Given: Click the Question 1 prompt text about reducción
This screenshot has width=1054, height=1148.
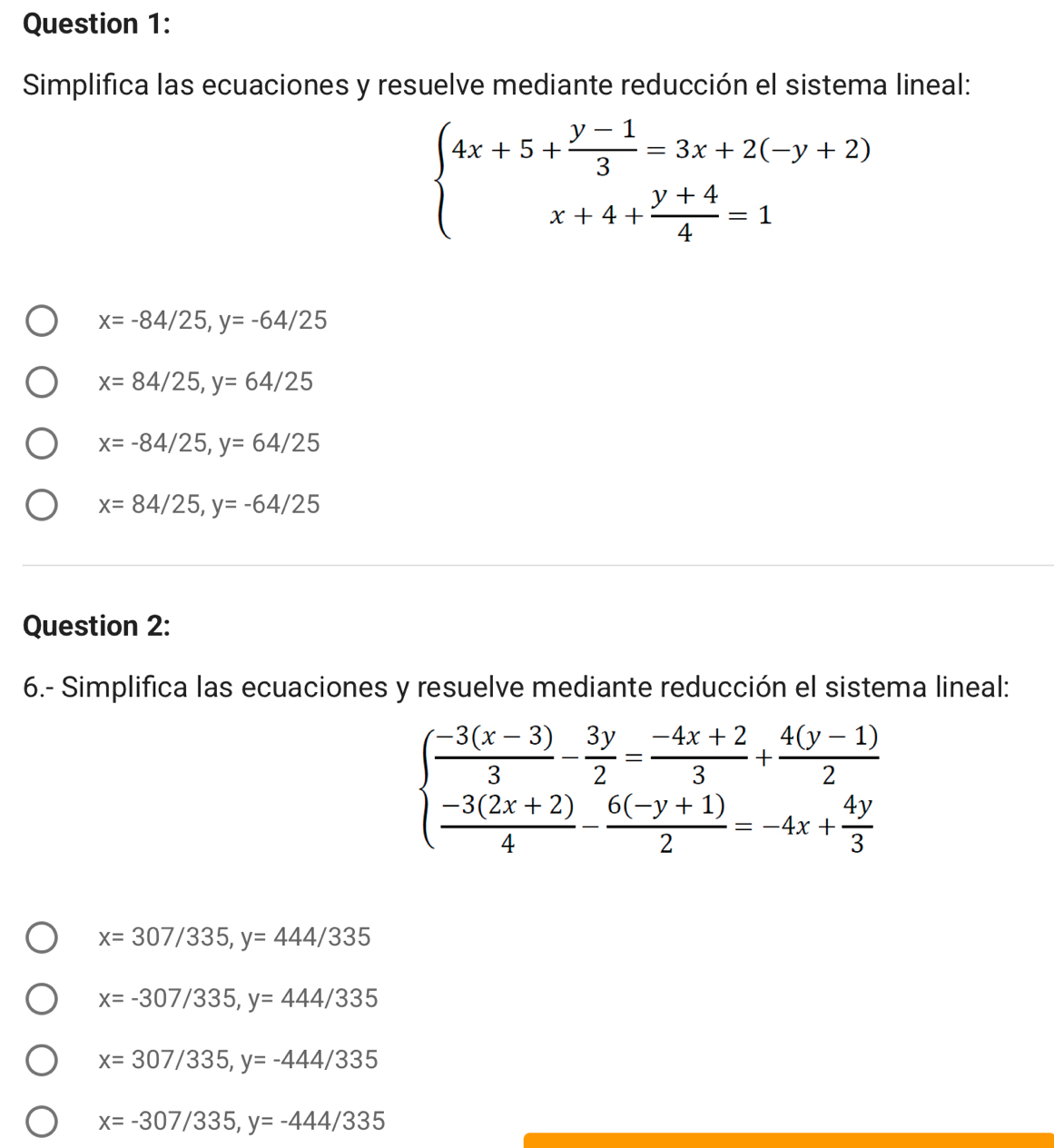Looking at the screenshot, I should tap(497, 85).
